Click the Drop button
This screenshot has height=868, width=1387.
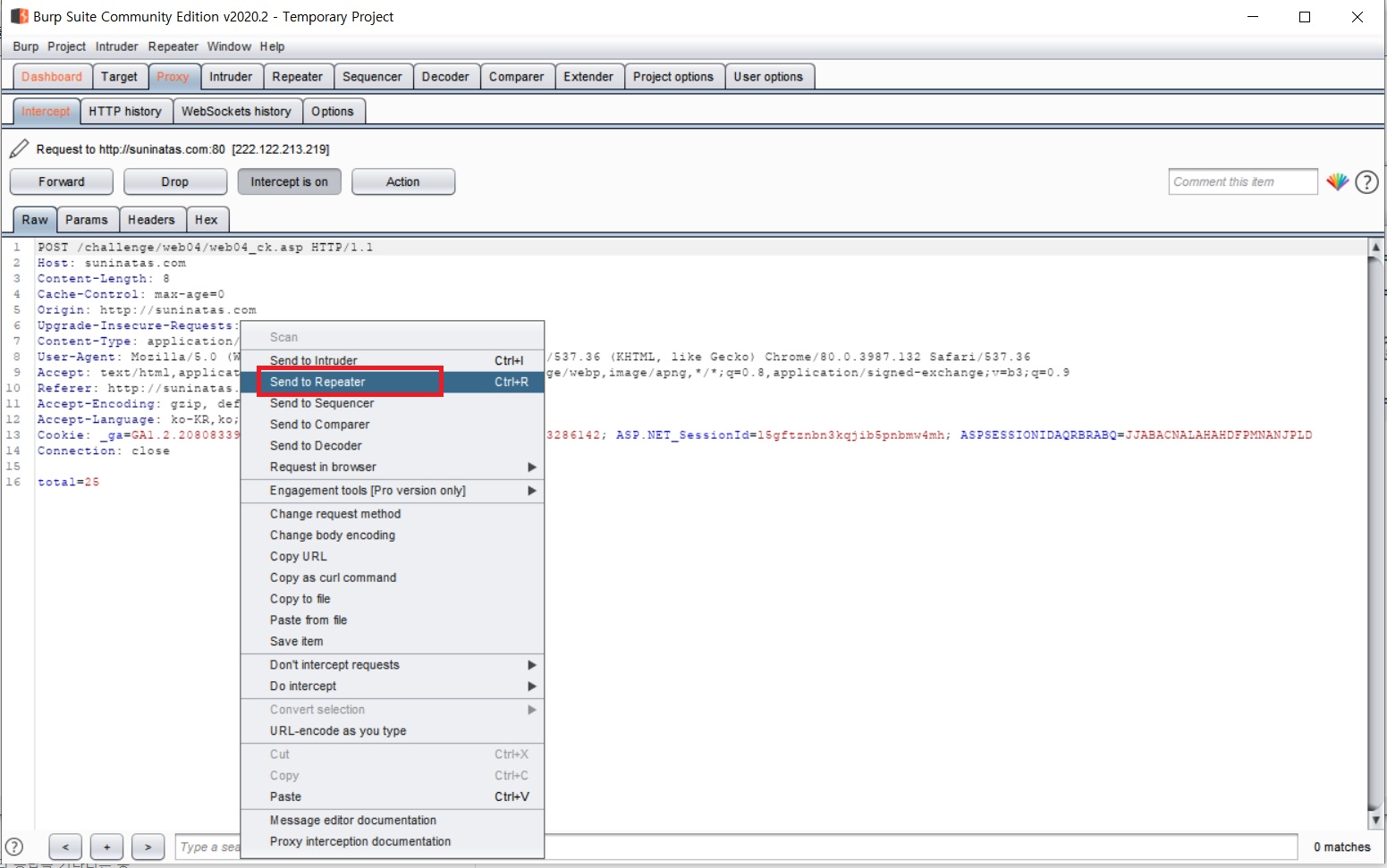pos(175,181)
